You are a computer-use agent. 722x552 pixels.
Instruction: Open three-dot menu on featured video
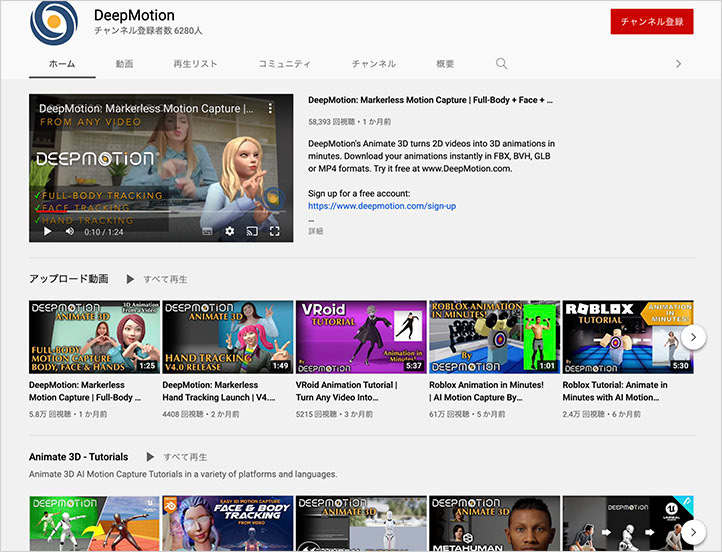click(270, 108)
